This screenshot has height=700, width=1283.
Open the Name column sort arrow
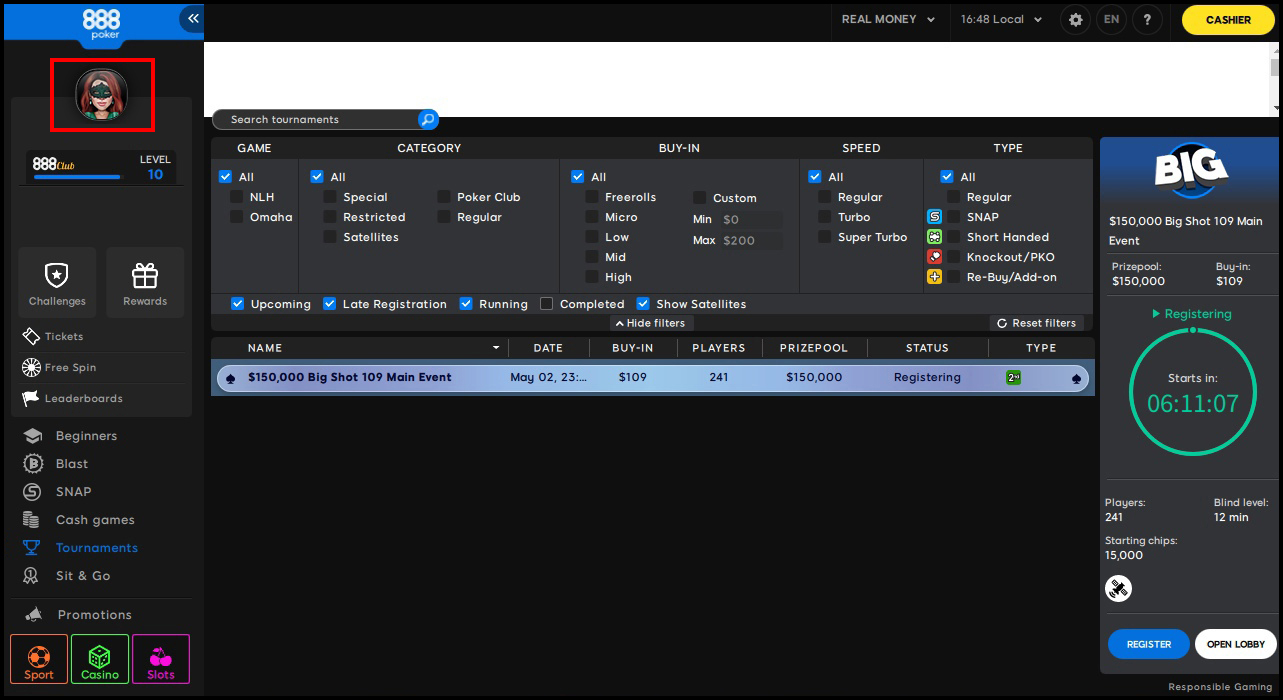click(x=496, y=348)
